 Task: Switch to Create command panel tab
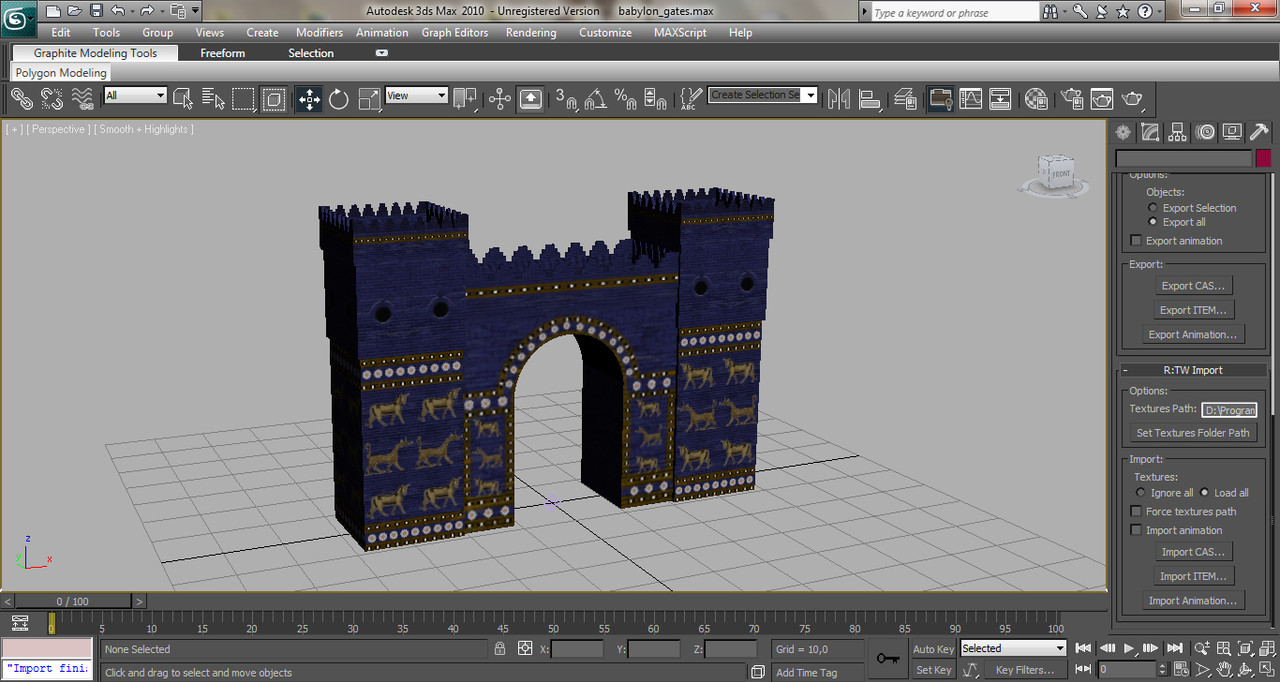1123,132
